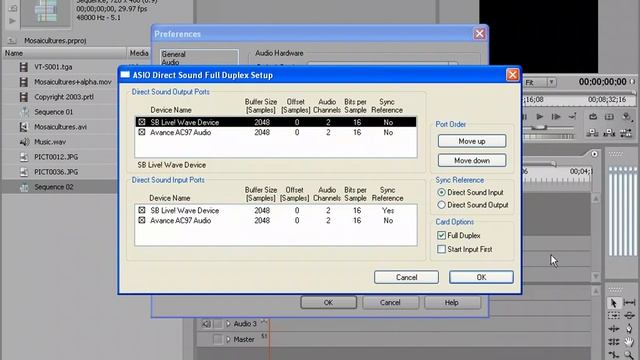Image resolution: width=640 pixels, height=360 pixels.
Task: Click the PICT0012.JPG image icon
Action: pyautogui.click(x=24, y=157)
